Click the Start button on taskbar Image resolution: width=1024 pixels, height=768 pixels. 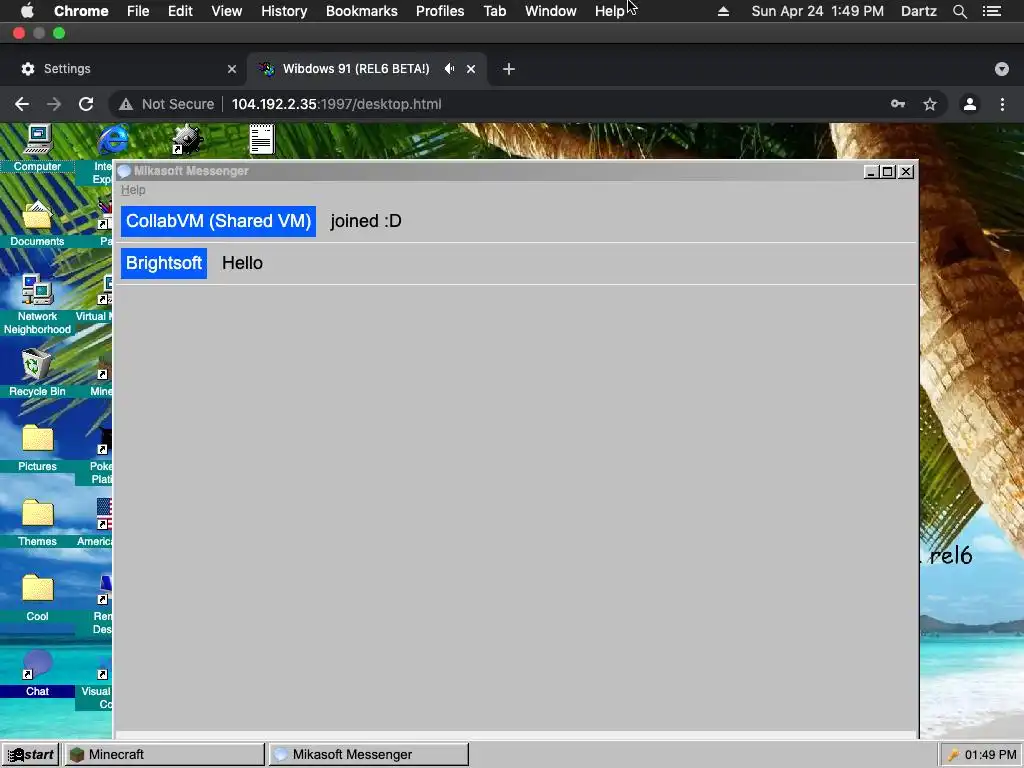[x=30, y=754]
